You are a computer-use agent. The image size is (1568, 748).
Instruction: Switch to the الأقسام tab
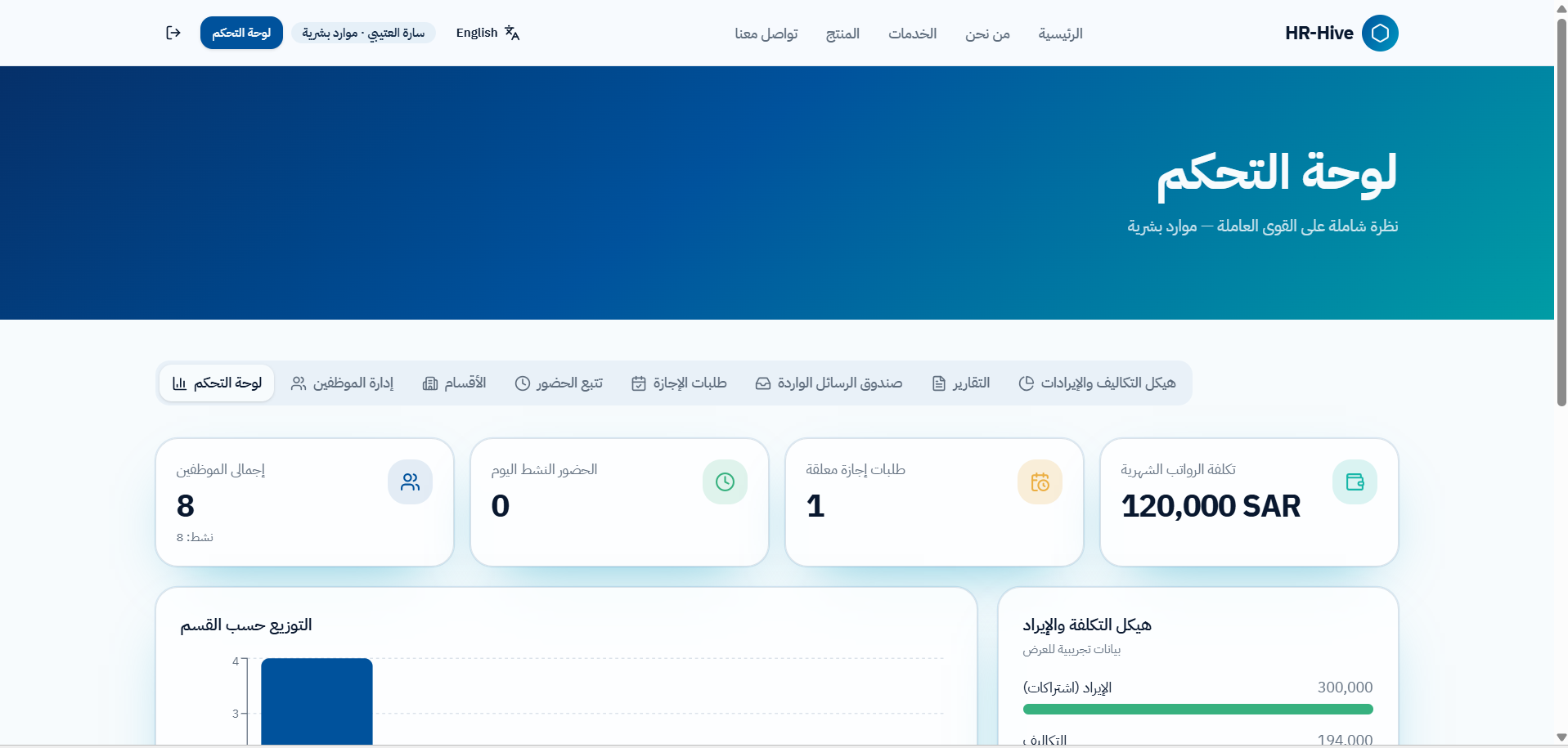(454, 383)
